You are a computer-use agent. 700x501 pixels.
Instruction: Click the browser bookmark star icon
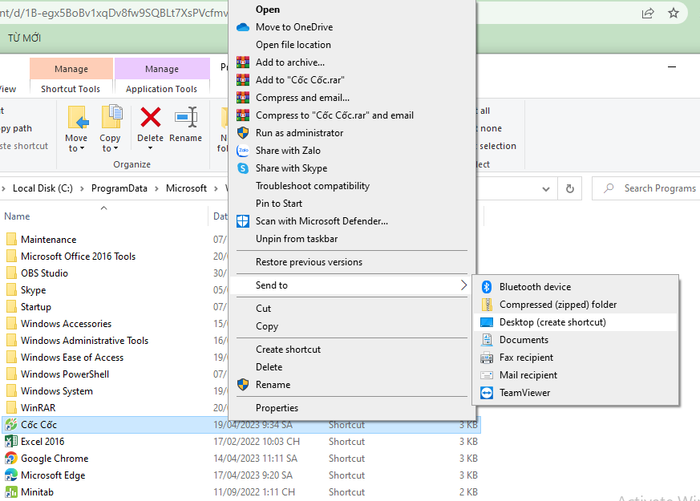point(673,13)
